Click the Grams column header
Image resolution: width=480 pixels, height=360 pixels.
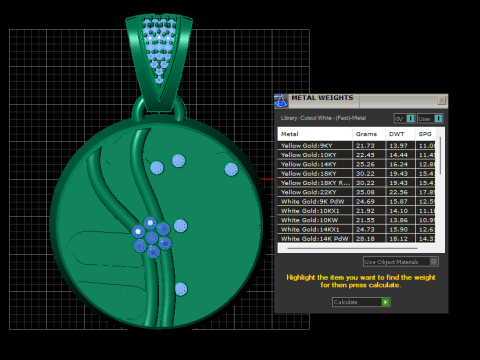369,134
